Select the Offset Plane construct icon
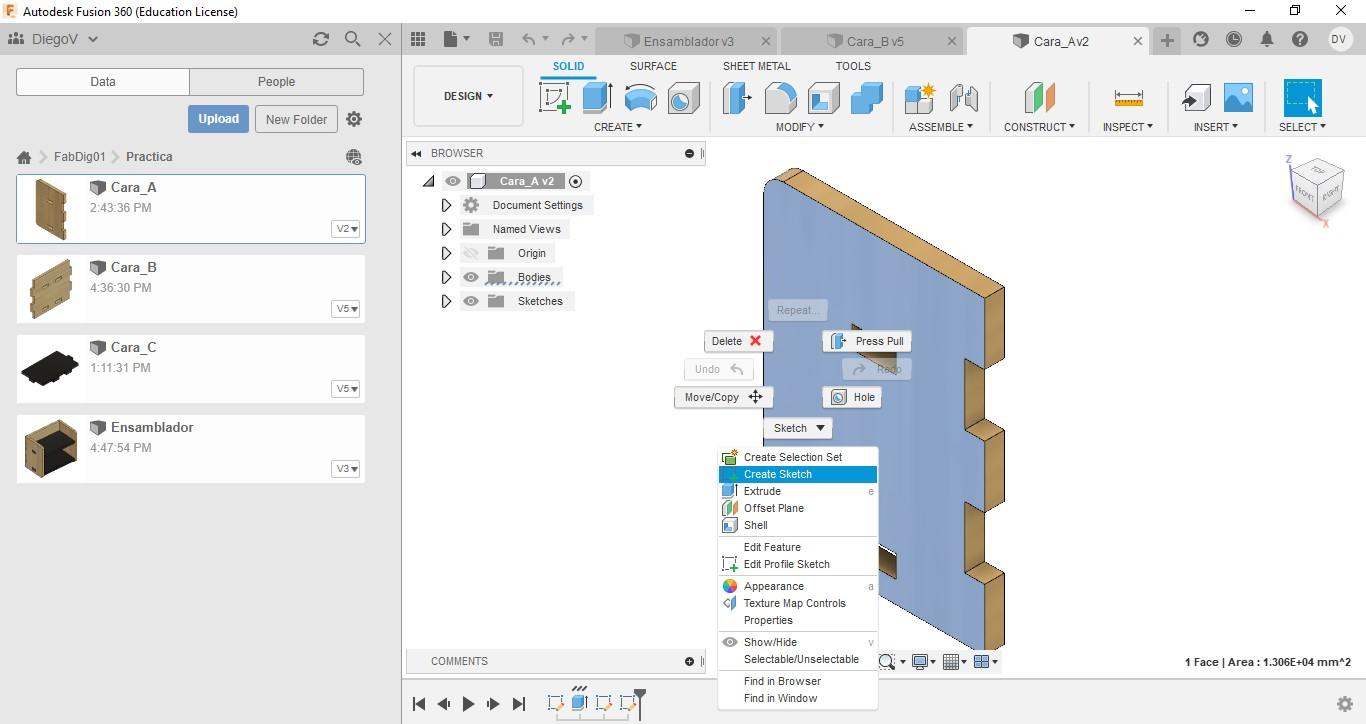Image resolution: width=1366 pixels, height=724 pixels. [1039, 98]
